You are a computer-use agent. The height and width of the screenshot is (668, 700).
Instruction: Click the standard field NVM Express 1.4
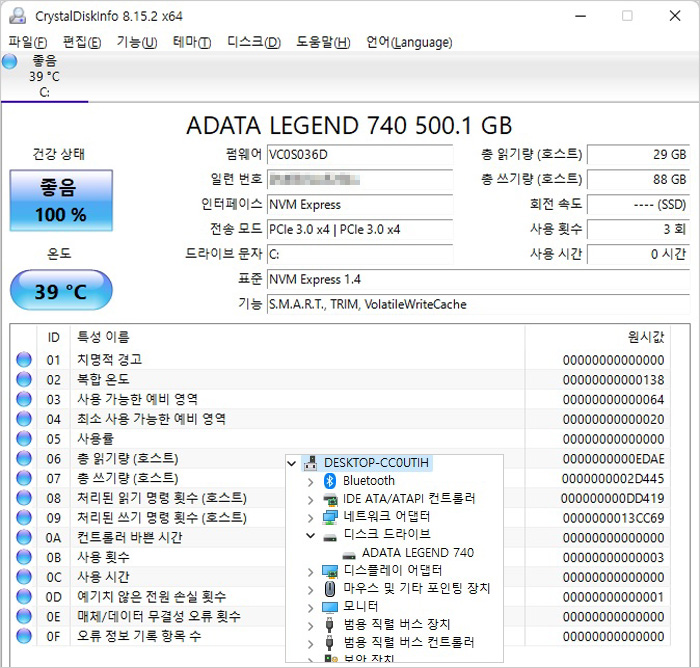(478, 280)
